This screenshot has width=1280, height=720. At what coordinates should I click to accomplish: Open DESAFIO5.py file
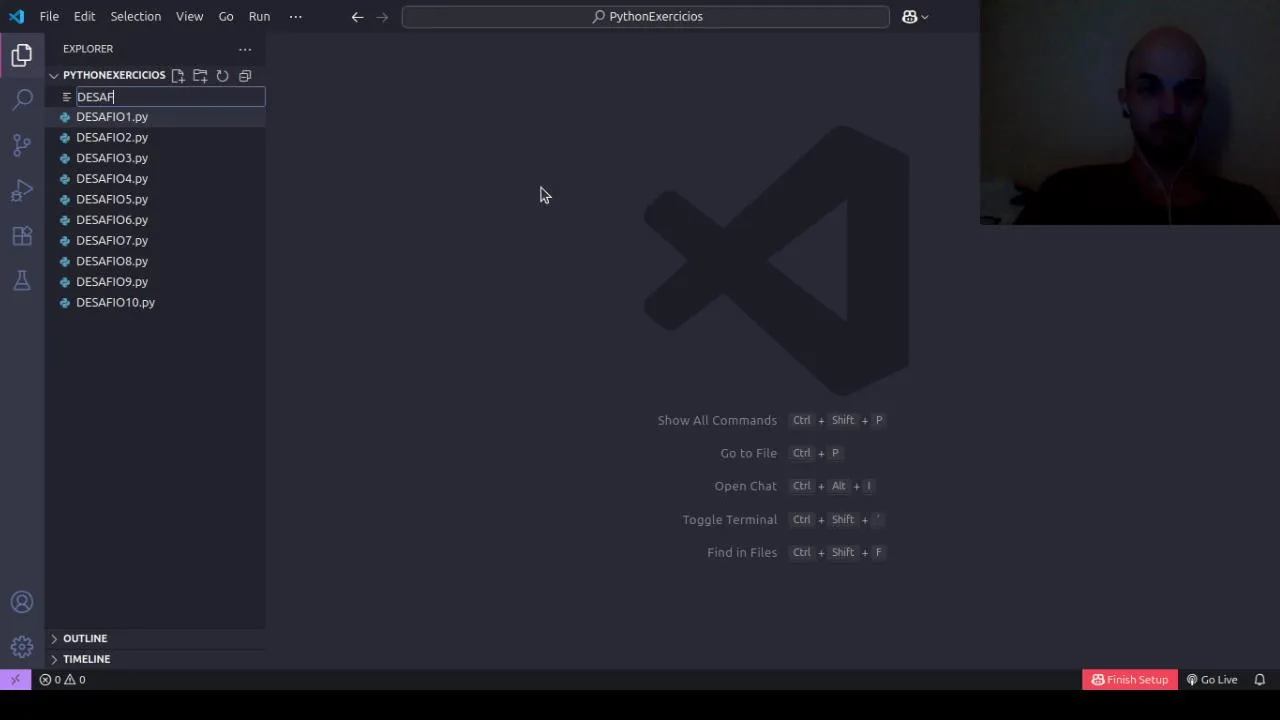(x=112, y=199)
